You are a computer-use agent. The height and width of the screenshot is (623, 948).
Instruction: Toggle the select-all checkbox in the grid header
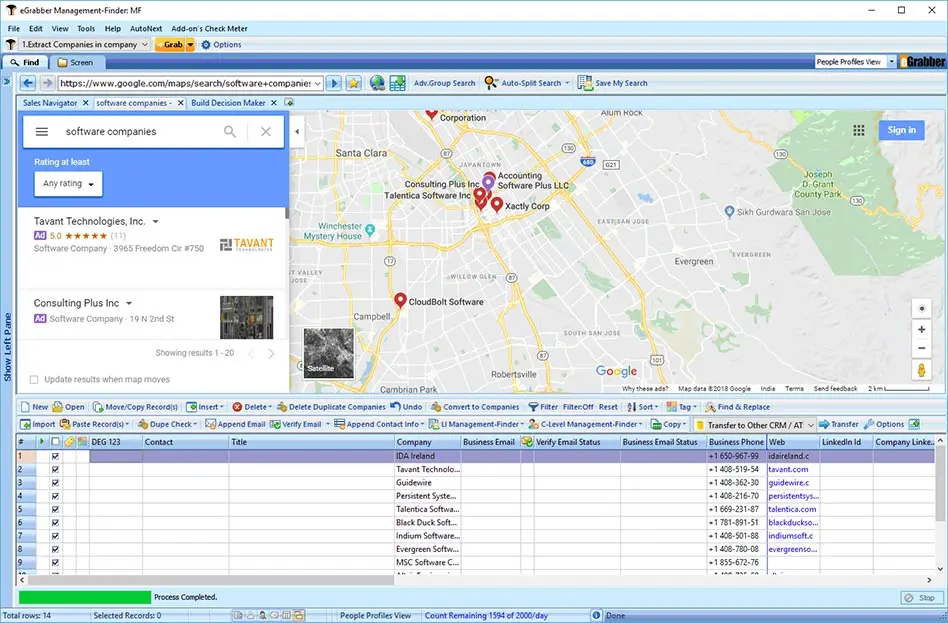click(x=55, y=442)
